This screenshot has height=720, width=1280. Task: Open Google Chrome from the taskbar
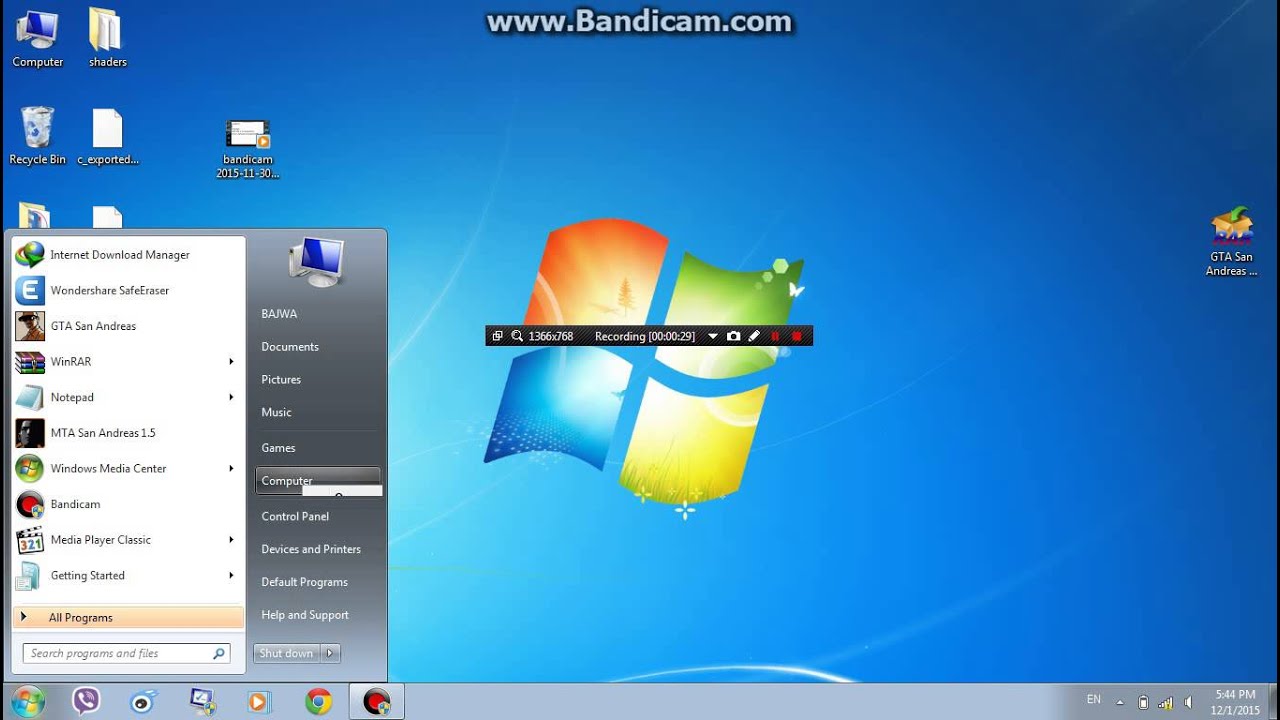point(318,701)
